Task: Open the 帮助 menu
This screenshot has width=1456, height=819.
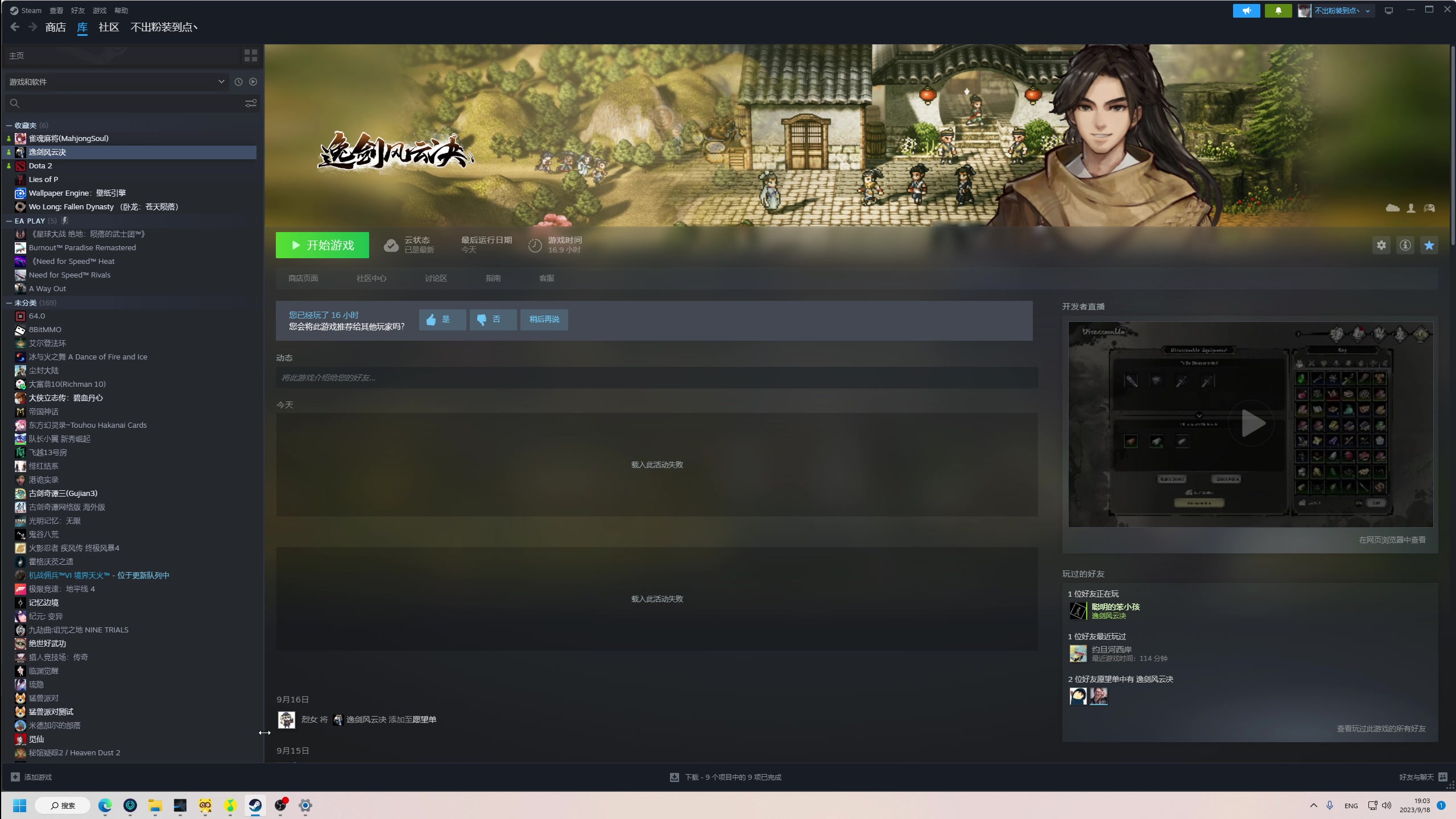Action: 121,10
